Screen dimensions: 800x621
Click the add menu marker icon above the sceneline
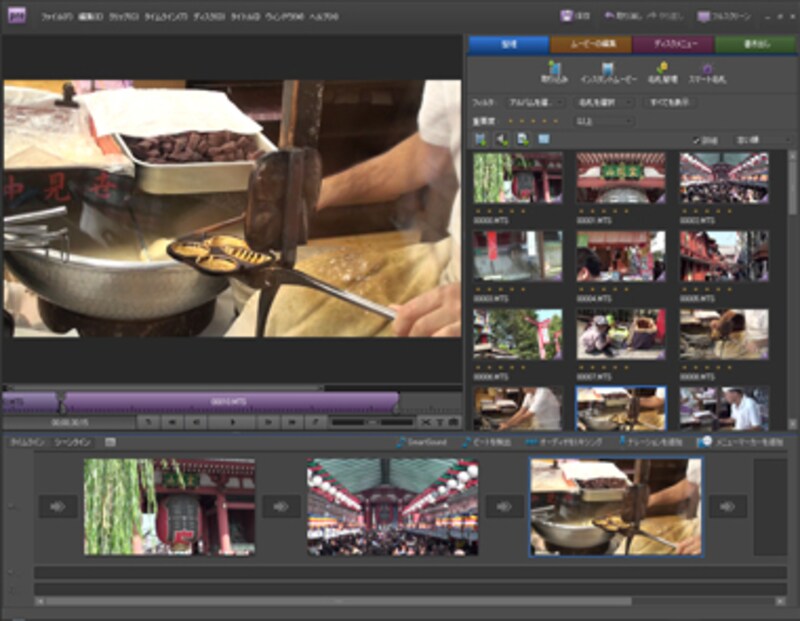(x=705, y=441)
